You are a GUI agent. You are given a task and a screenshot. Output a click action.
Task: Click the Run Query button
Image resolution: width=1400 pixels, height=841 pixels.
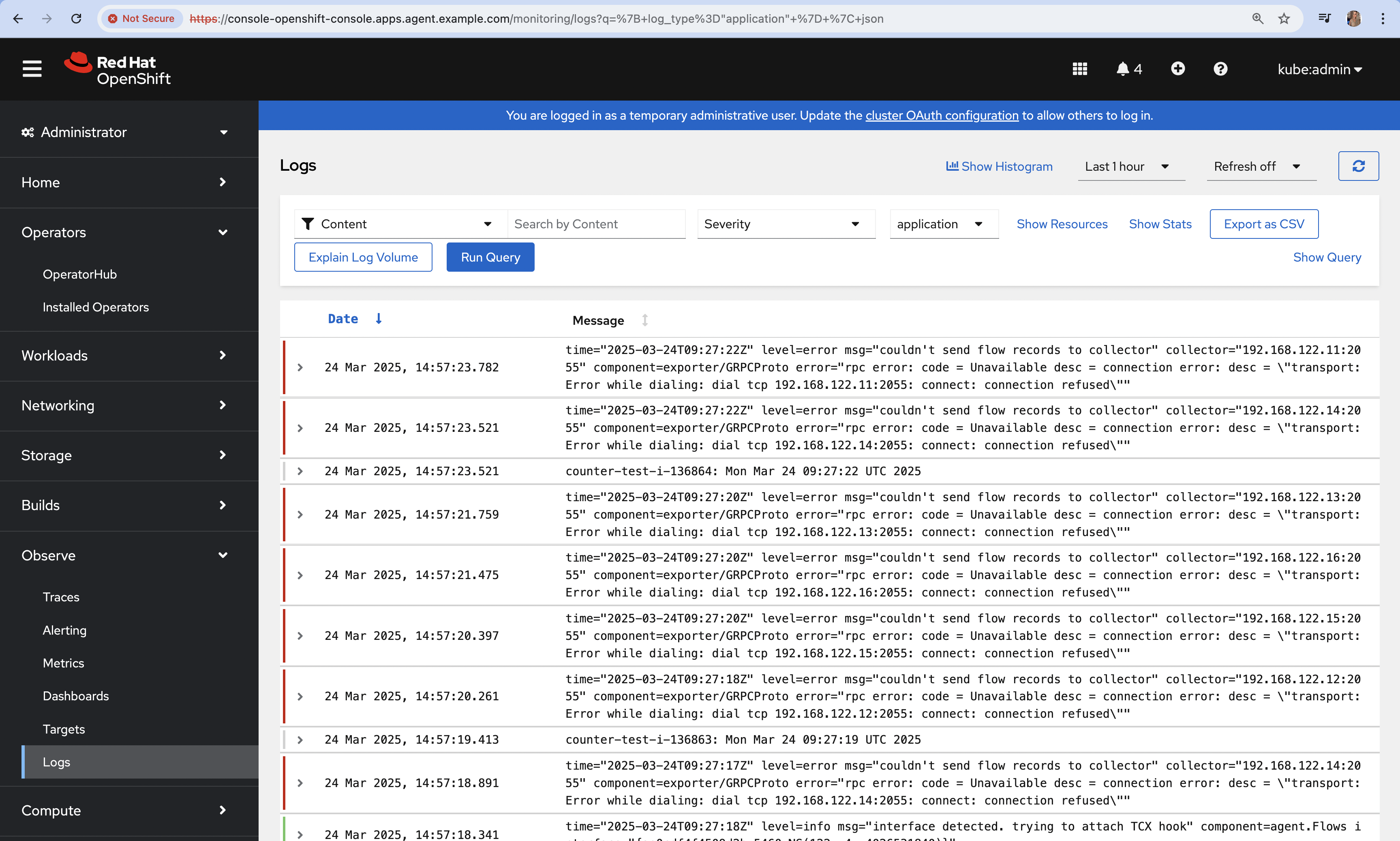(490, 257)
